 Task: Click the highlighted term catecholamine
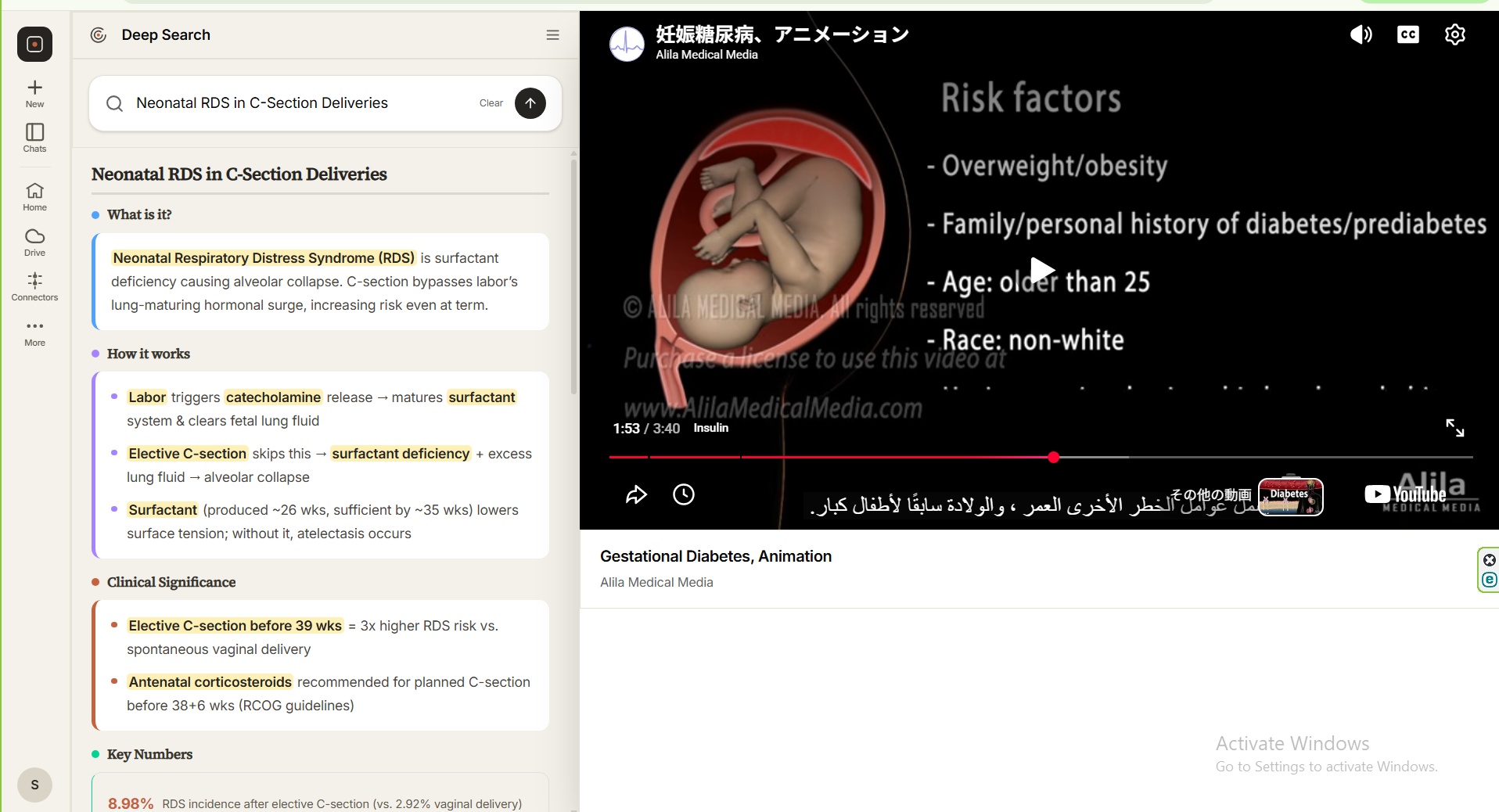click(273, 397)
